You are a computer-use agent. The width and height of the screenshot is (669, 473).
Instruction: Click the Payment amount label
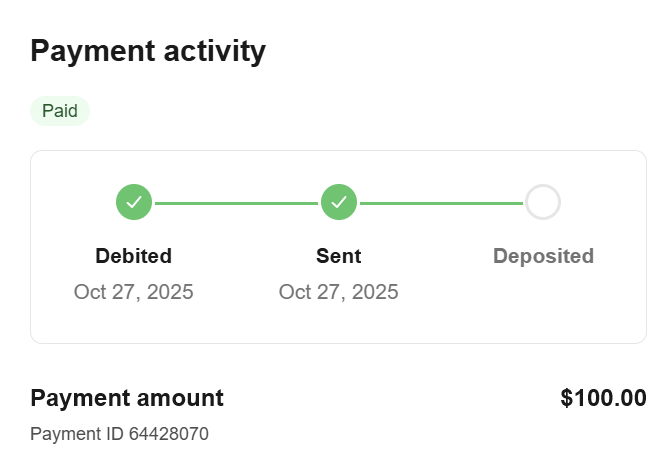tap(127, 398)
